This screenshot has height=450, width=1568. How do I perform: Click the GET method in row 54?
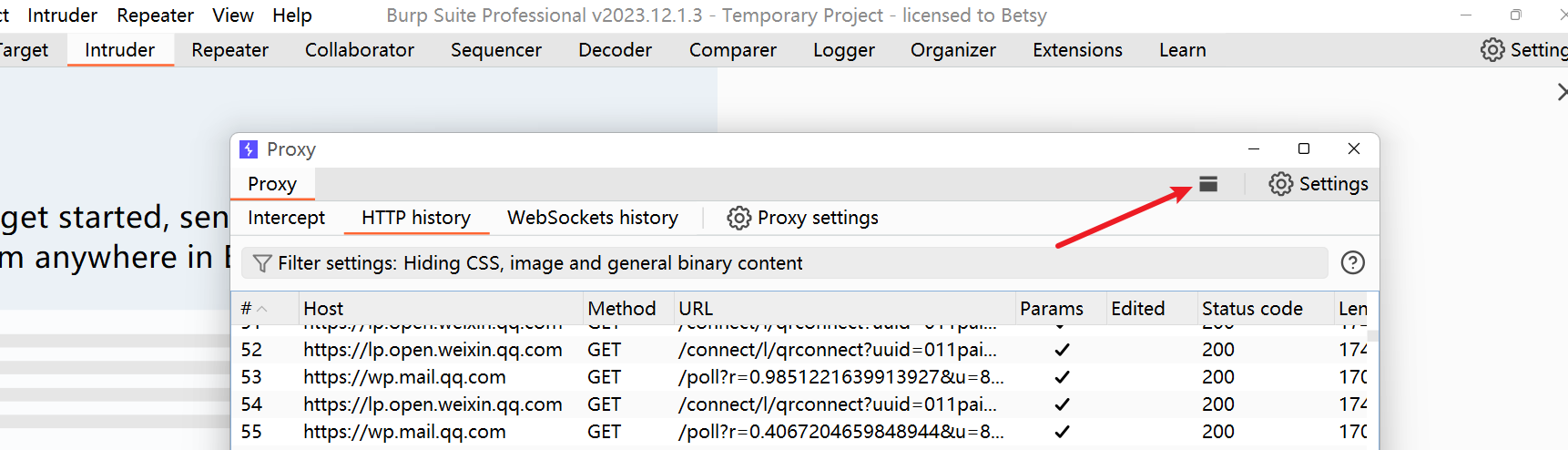point(604,404)
